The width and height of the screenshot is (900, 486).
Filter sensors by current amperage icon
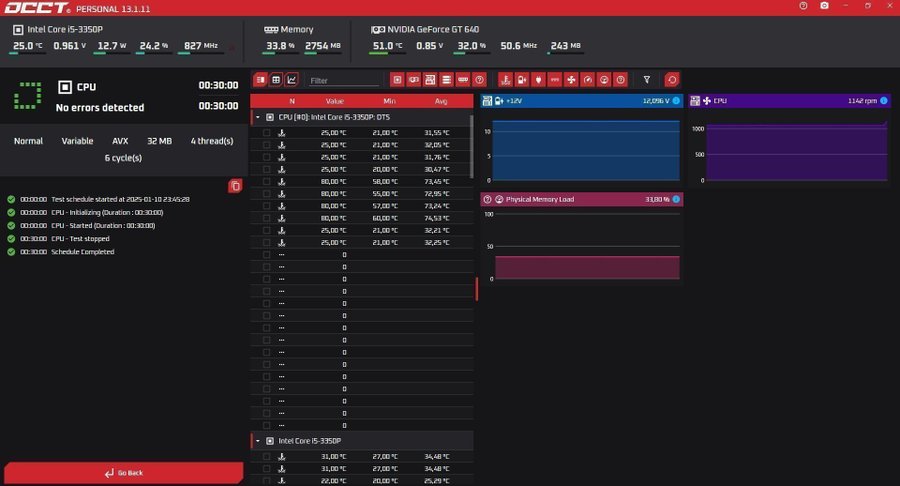point(554,80)
